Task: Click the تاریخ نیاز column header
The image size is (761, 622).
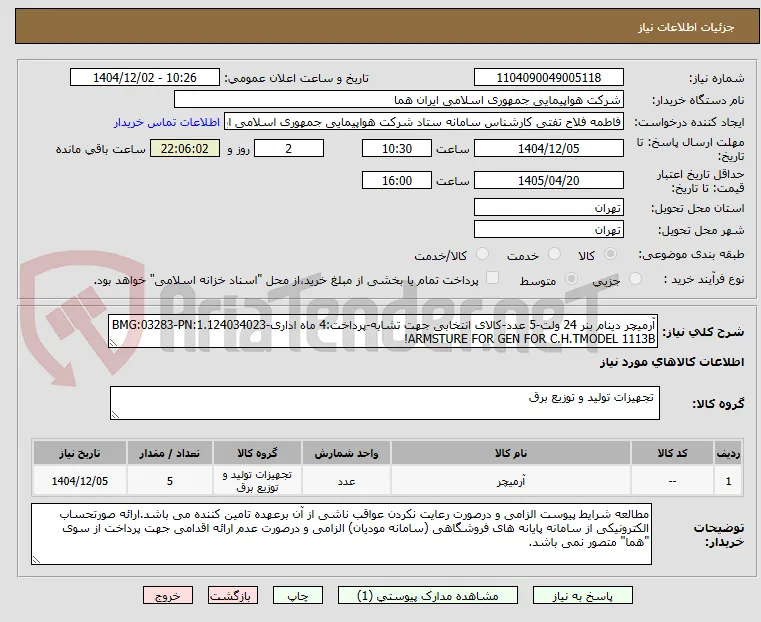Action: point(80,453)
